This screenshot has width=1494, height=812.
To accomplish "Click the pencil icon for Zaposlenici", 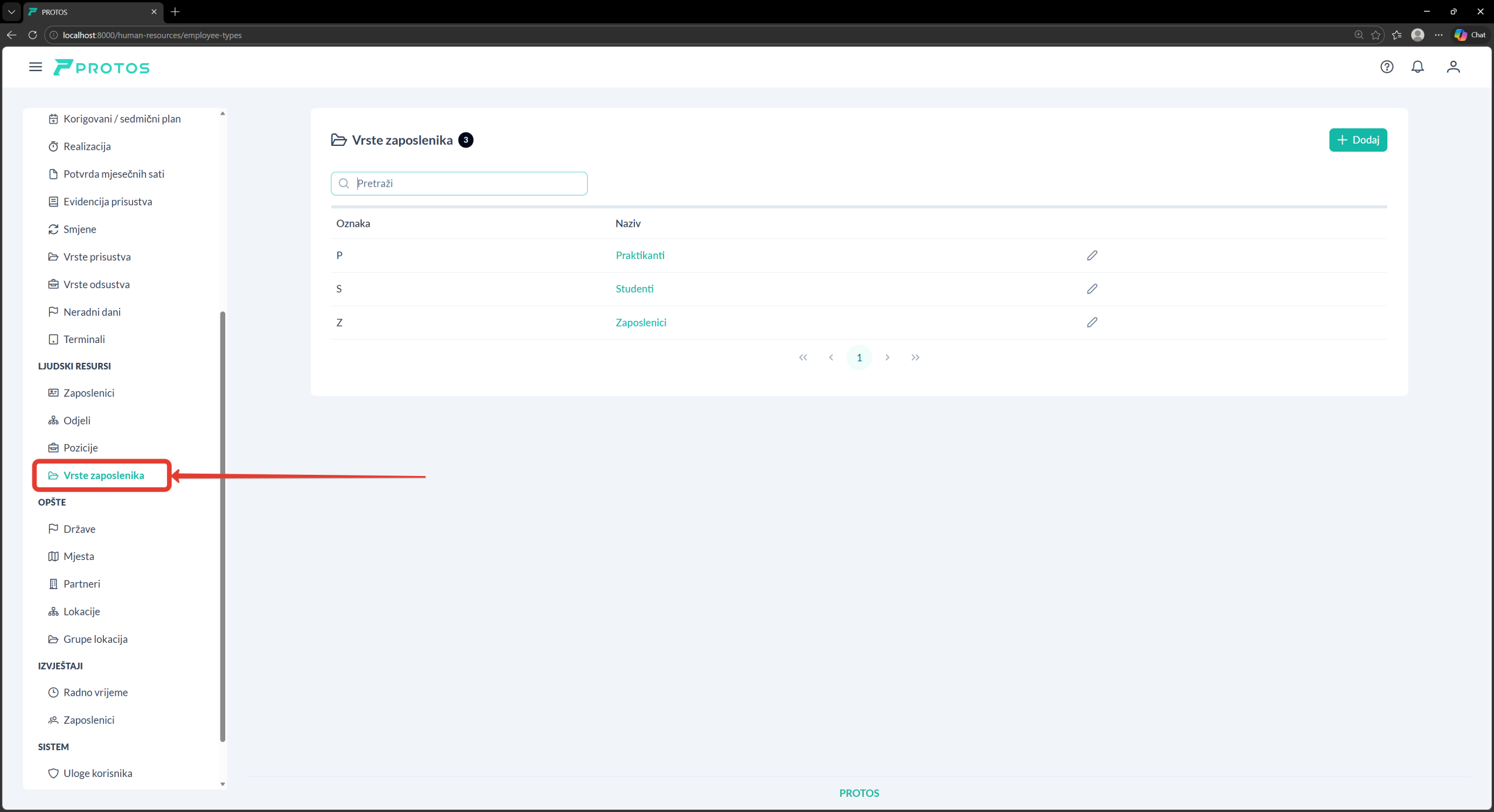I will (x=1092, y=323).
